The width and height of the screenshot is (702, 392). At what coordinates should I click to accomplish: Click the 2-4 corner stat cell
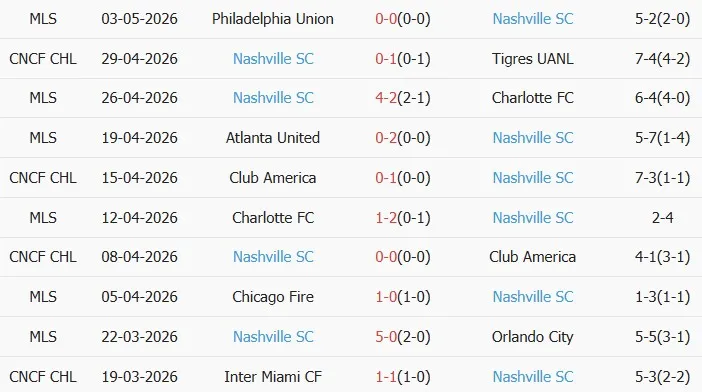click(x=663, y=217)
